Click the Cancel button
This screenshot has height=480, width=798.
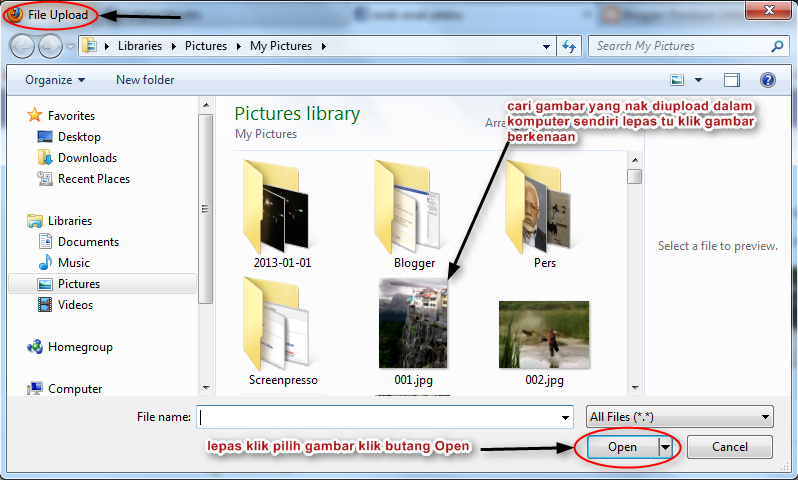(729, 447)
